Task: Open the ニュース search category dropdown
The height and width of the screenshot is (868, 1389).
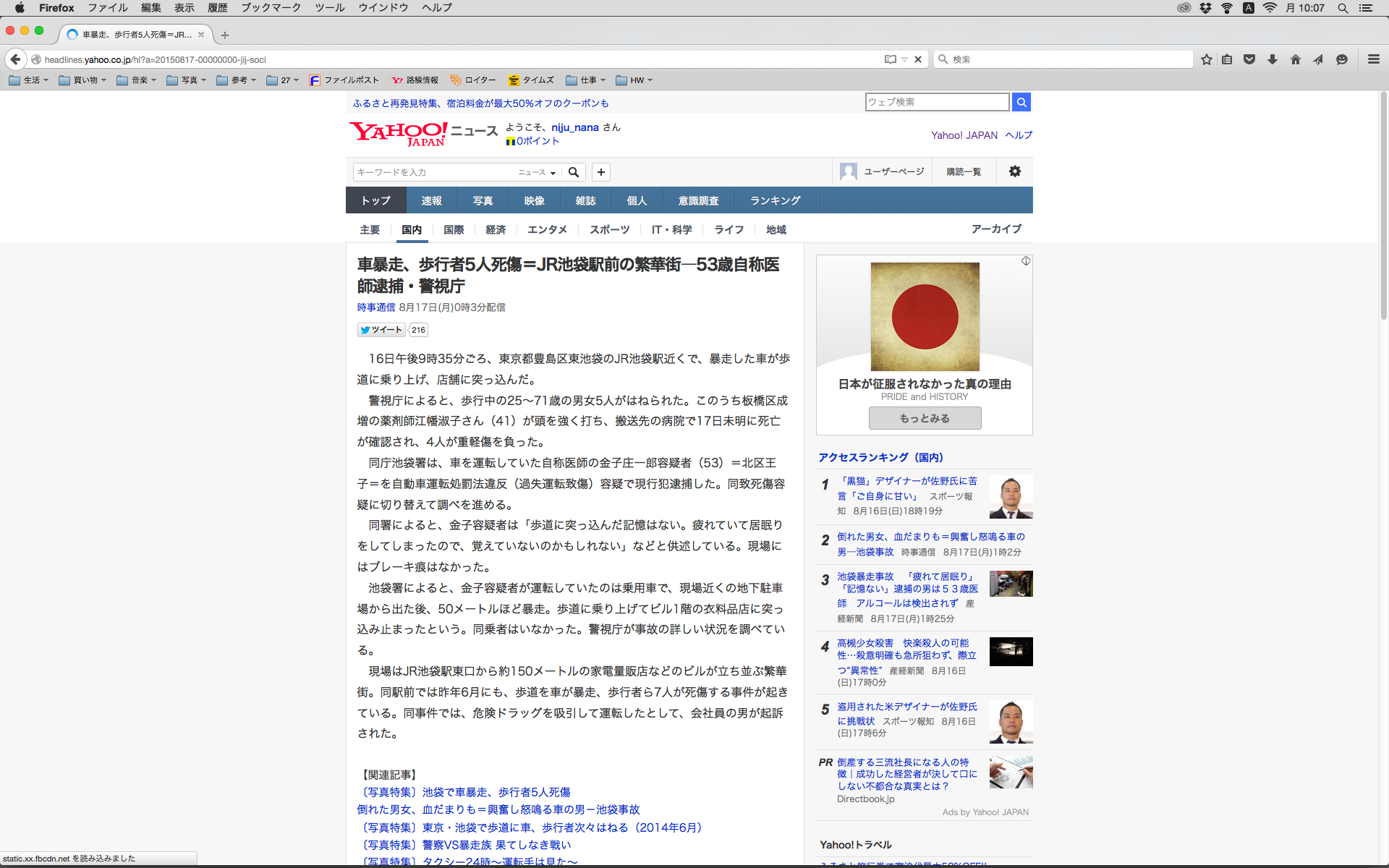Action: 537,172
